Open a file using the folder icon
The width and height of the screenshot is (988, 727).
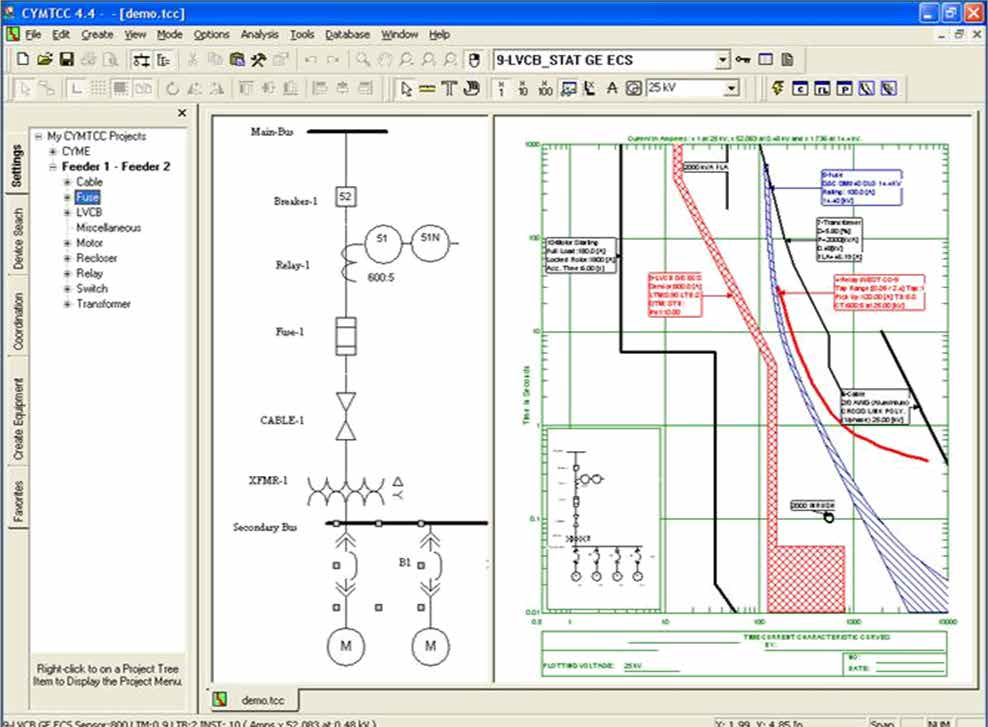tap(44, 59)
